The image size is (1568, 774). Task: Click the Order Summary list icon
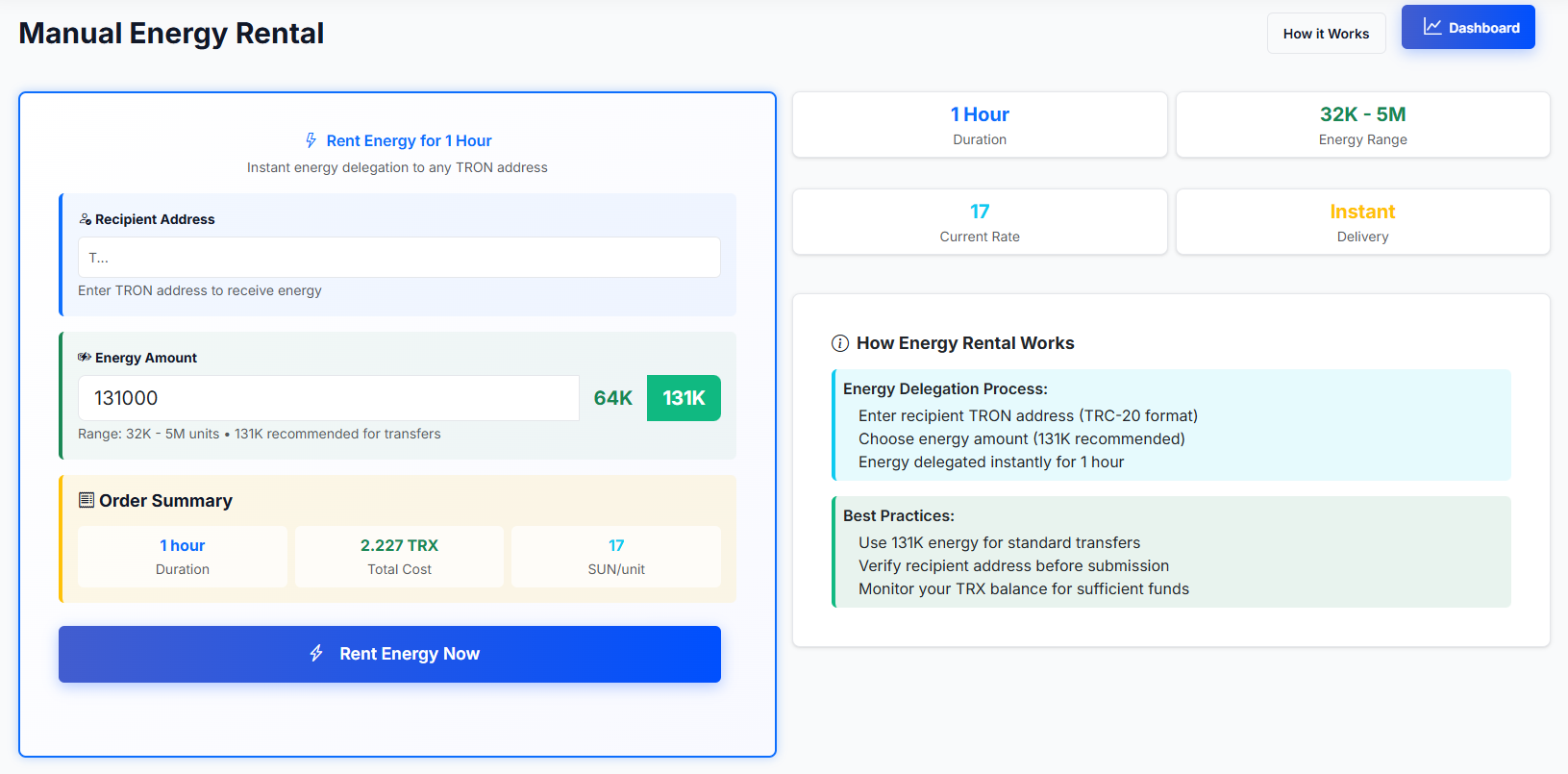coord(87,500)
